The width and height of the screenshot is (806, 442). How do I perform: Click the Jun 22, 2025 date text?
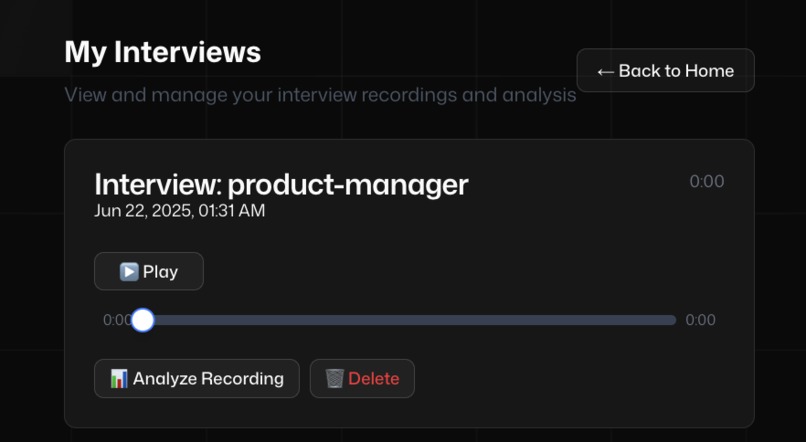180,211
